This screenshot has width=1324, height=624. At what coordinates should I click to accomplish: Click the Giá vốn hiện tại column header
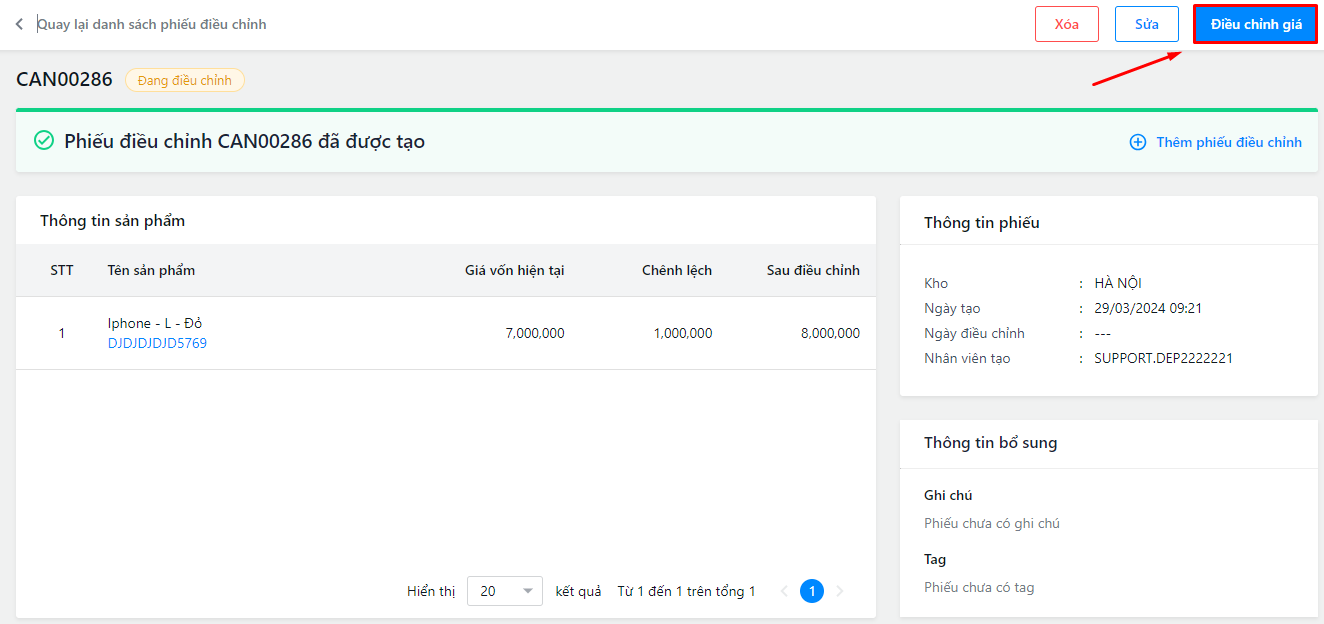[x=514, y=270]
